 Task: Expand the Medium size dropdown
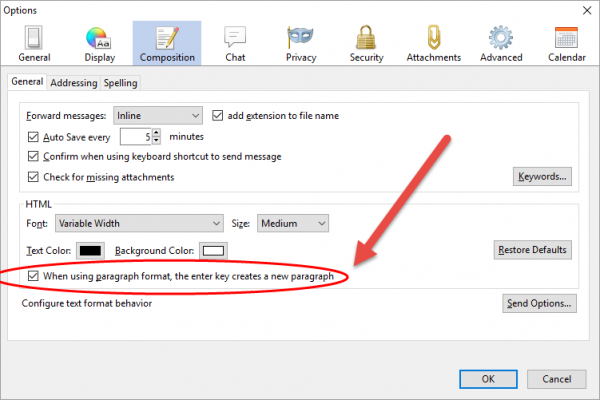pyautogui.click(x=293, y=223)
